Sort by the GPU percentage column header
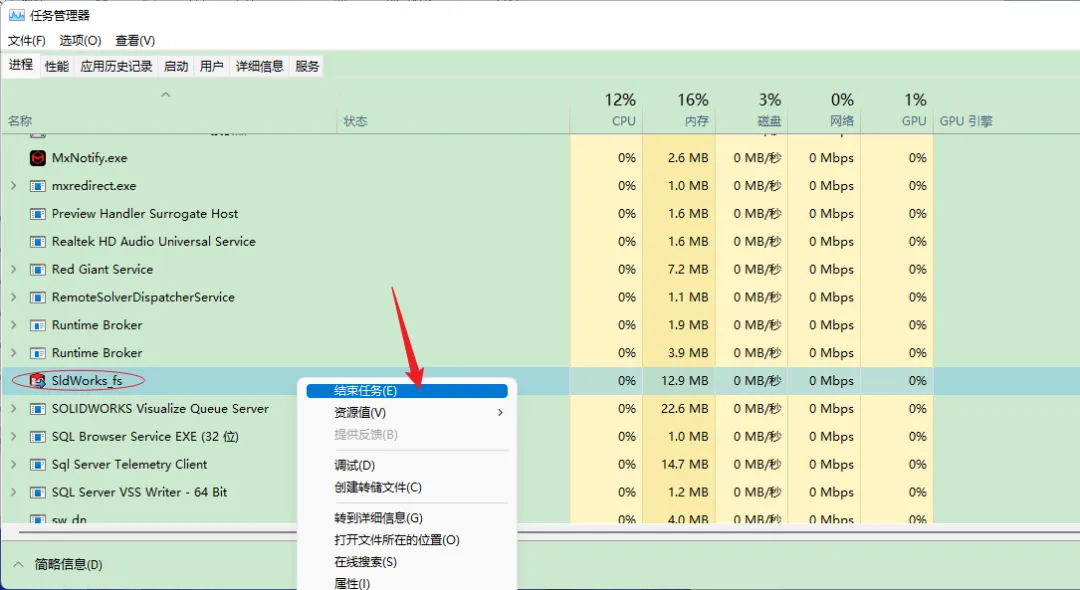The height and width of the screenshot is (590, 1080). click(x=914, y=121)
